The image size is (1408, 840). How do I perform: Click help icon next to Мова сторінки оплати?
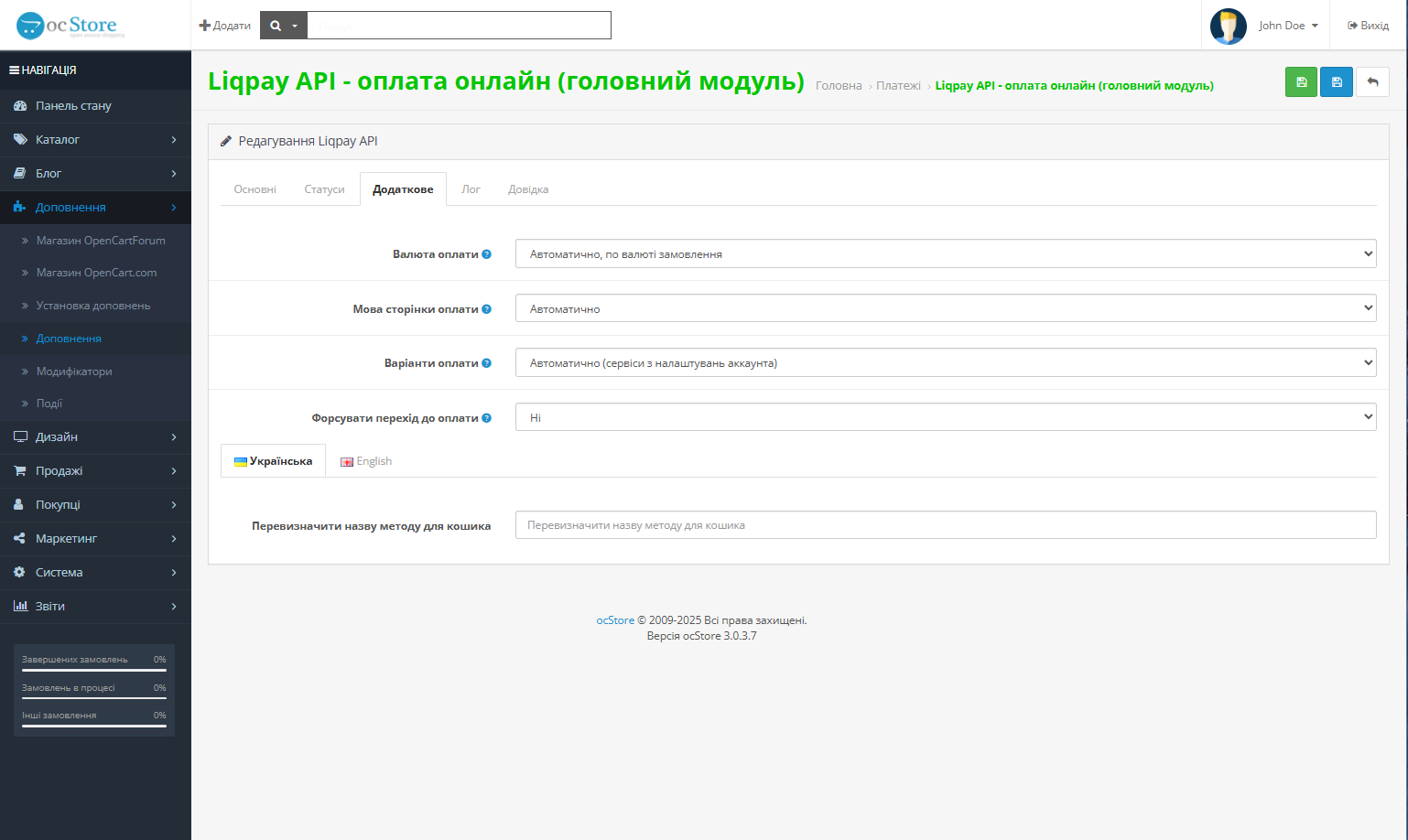487,309
